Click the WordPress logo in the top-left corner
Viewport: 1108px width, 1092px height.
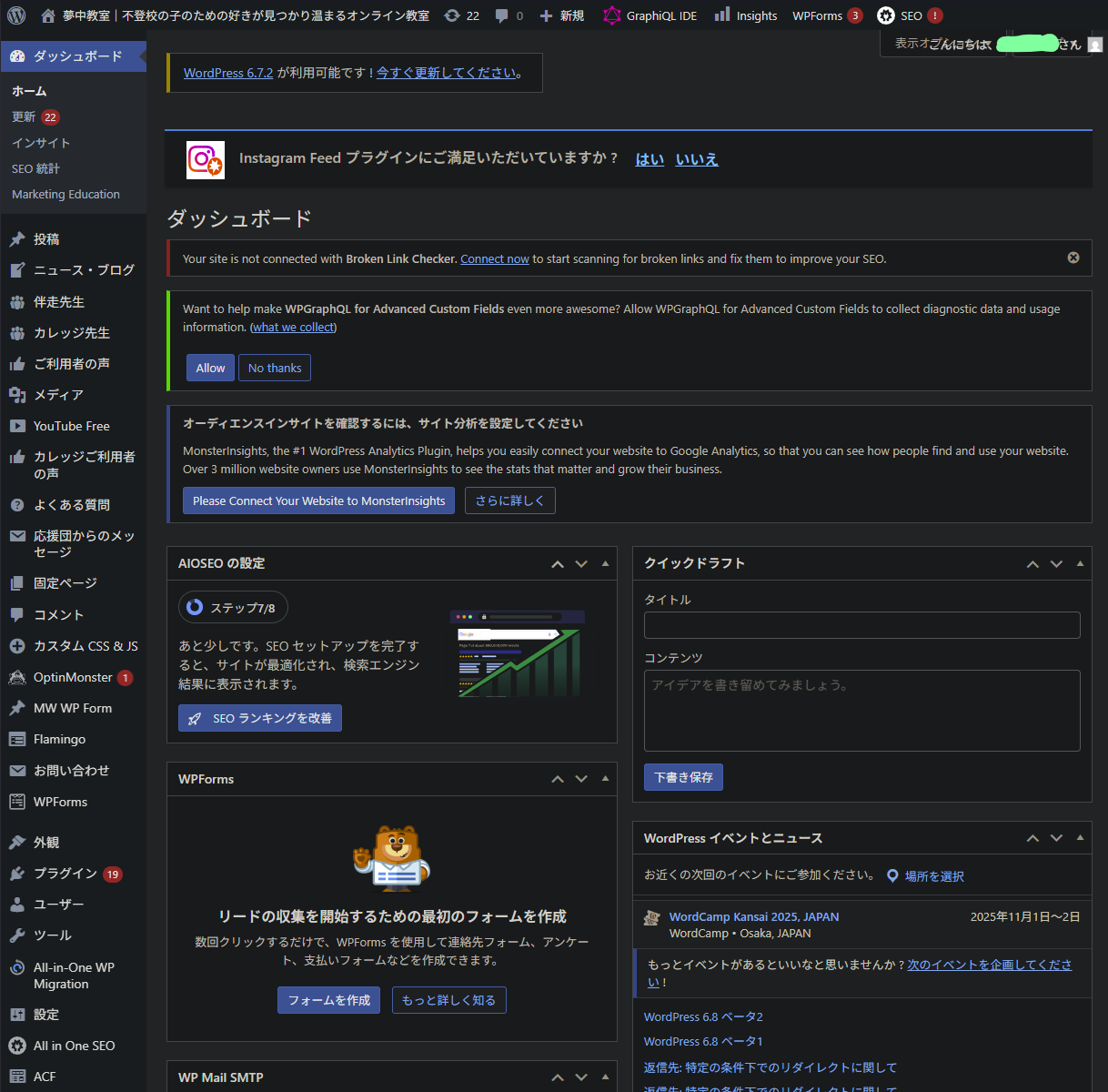click(15, 15)
